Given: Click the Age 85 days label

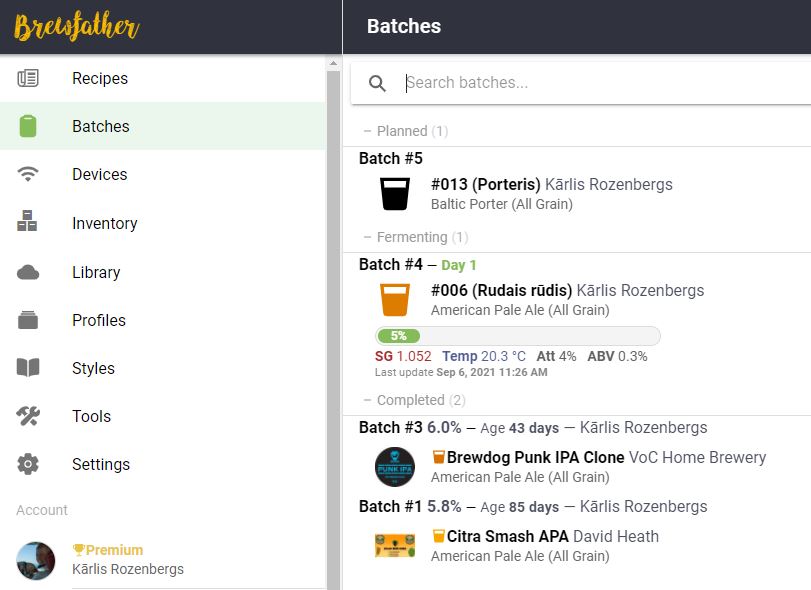Looking at the screenshot, I should coord(519,507).
